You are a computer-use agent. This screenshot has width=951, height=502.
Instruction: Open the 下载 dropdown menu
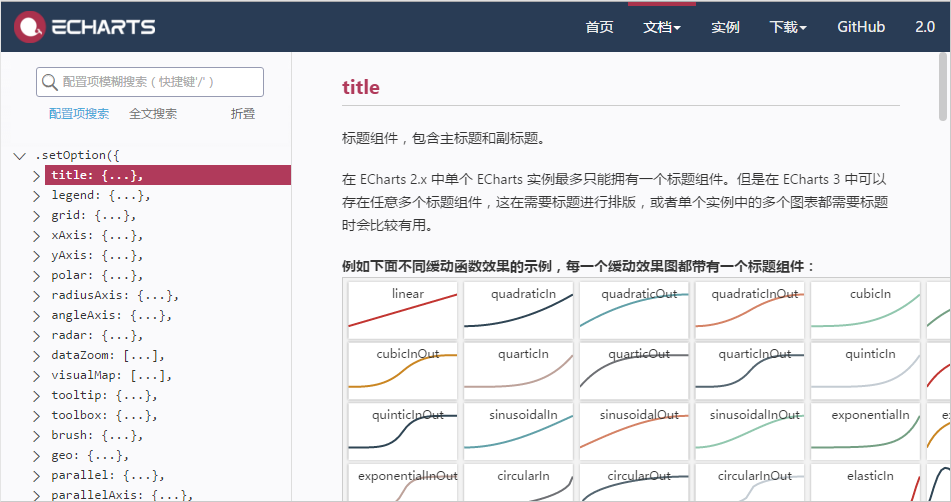click(x=788, y=27)
